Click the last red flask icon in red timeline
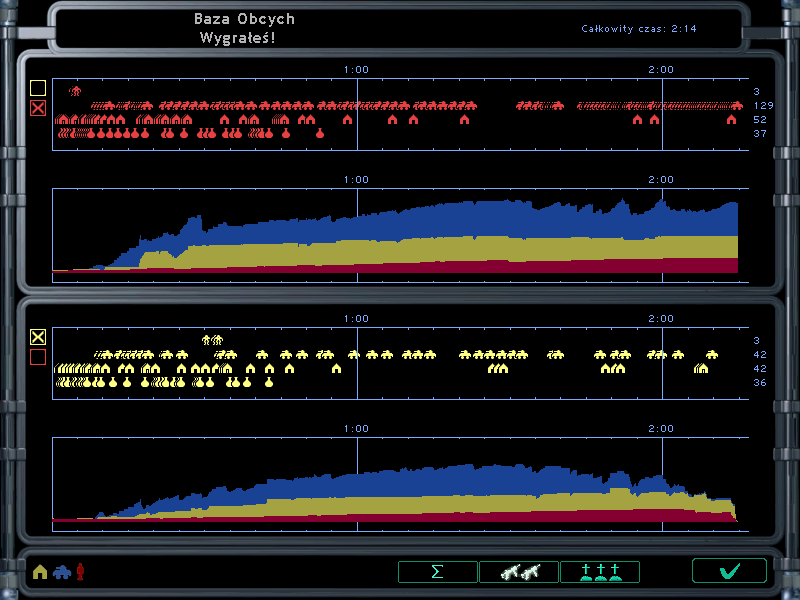Image resolution: width=800 pixels, height=600 pixels. tap(320, 134)
